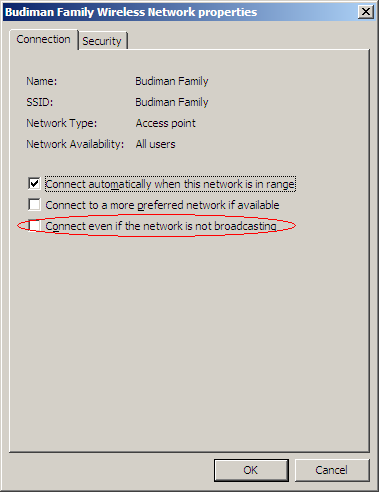
Task: Click the 'Connect automatically when this network is in range' label
Action: (x=170, y=184)
